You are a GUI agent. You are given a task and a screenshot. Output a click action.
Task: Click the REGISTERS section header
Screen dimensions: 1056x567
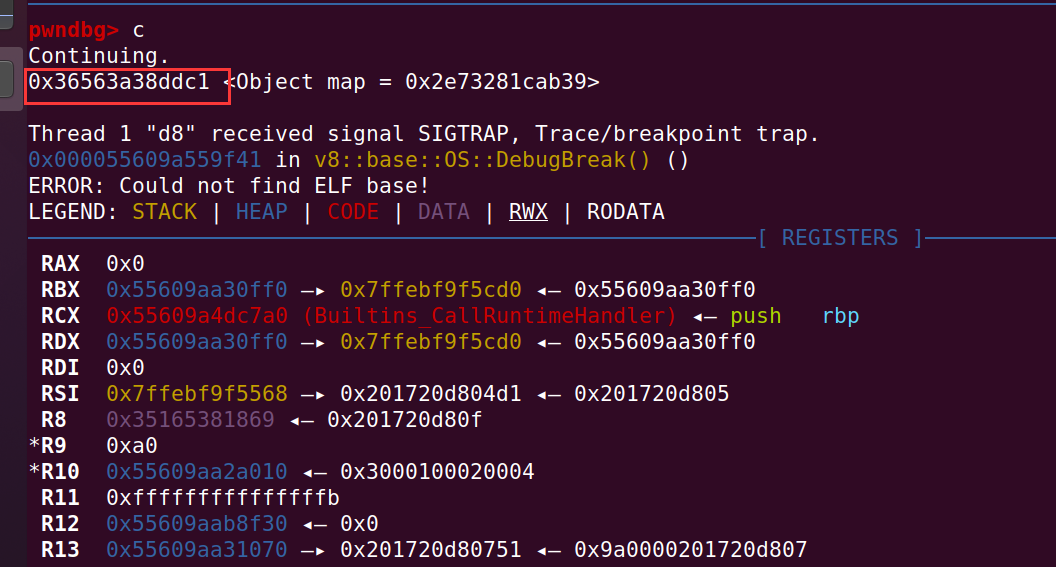[840, 238]
